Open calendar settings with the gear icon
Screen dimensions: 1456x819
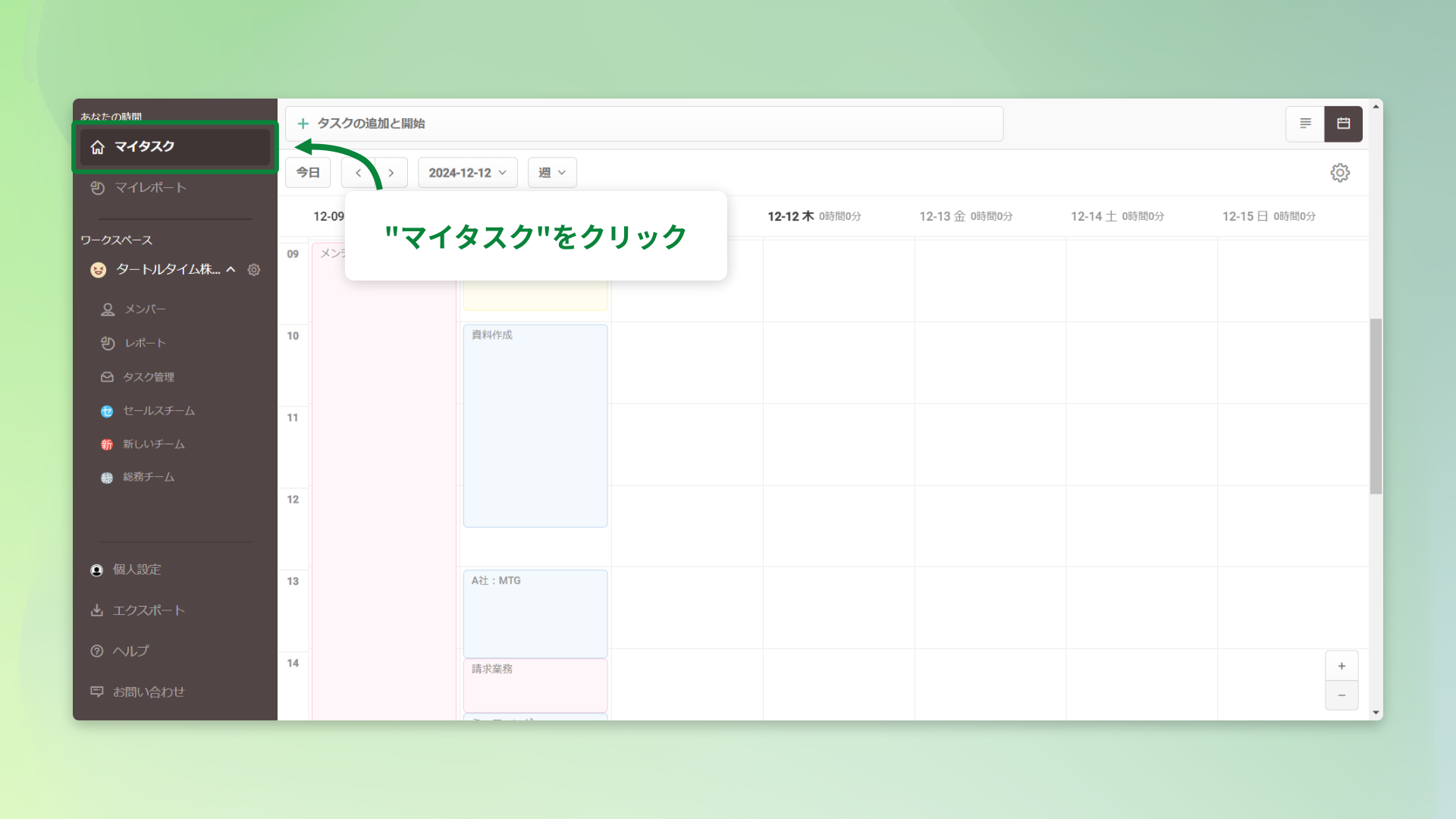click(x=1340, y=172)
